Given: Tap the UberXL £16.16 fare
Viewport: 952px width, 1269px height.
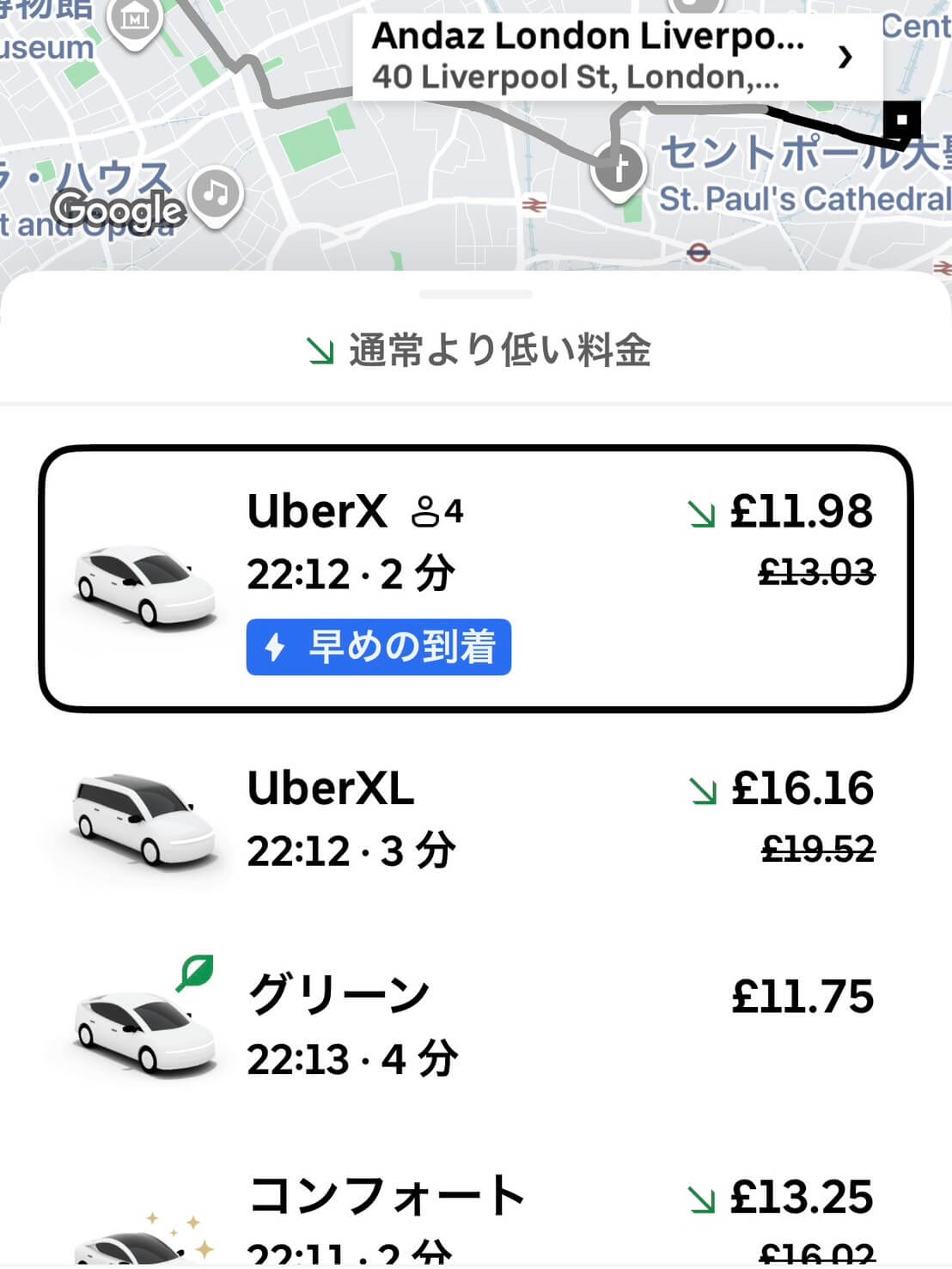Looking at the screenshot, I should [802, 788].
